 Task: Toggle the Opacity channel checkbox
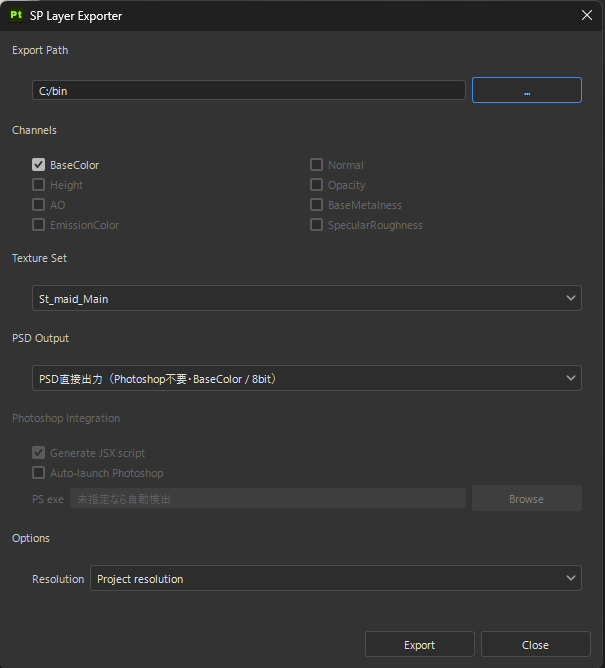tap(316, 185)
